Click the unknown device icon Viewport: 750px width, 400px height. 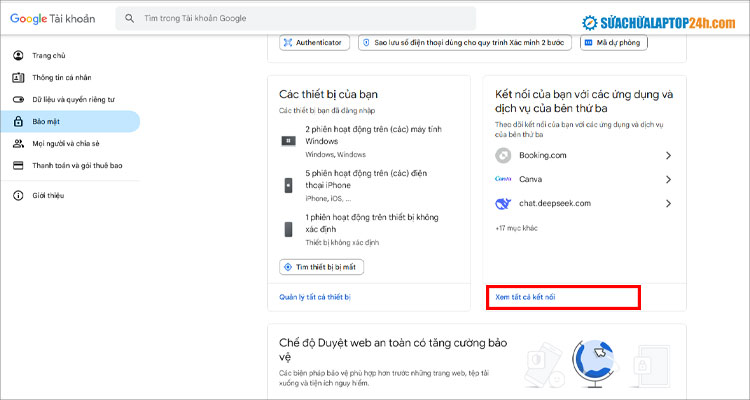(x=288, y=229)
